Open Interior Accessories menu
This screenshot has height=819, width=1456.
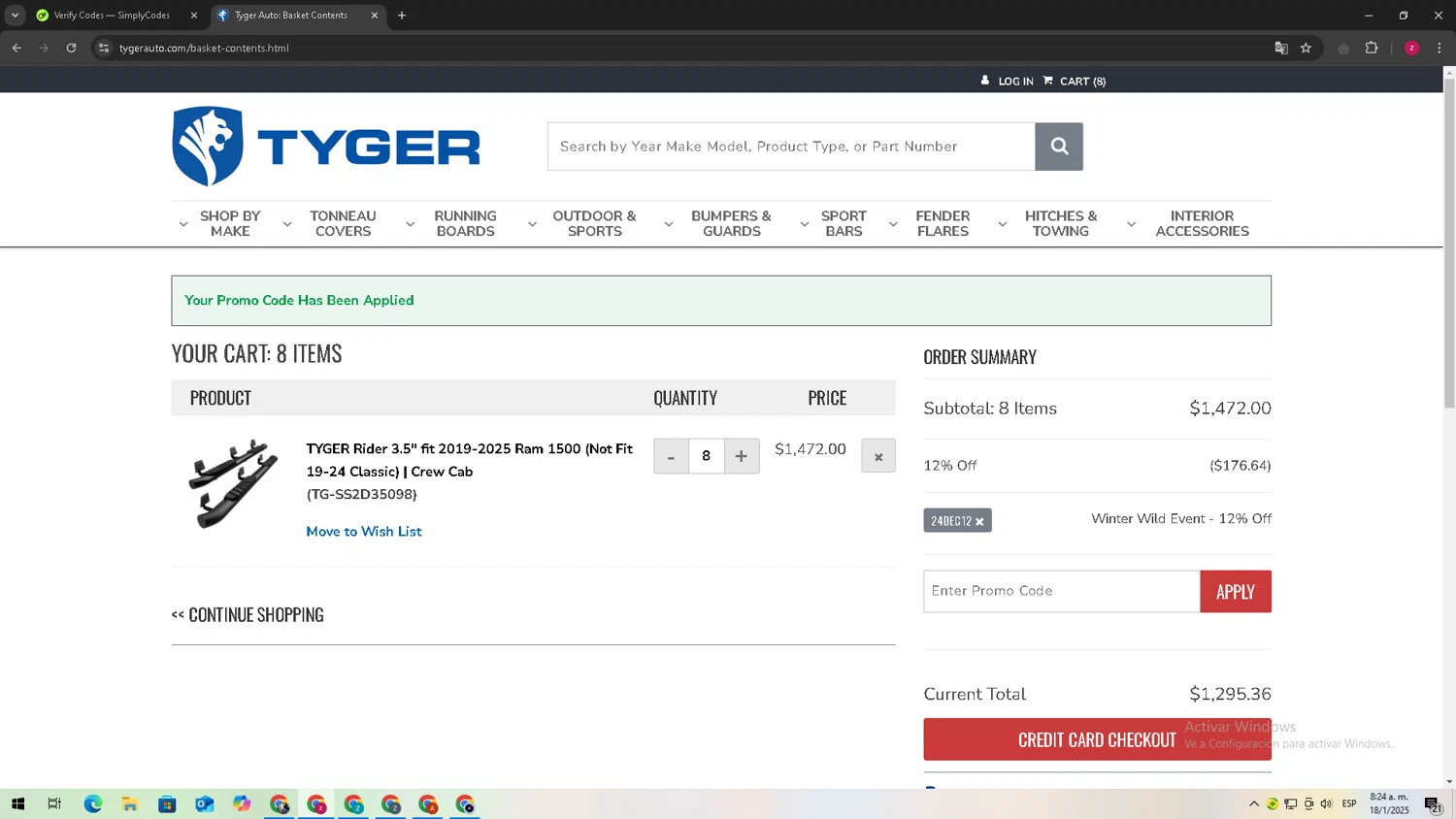pos(1202,224)
